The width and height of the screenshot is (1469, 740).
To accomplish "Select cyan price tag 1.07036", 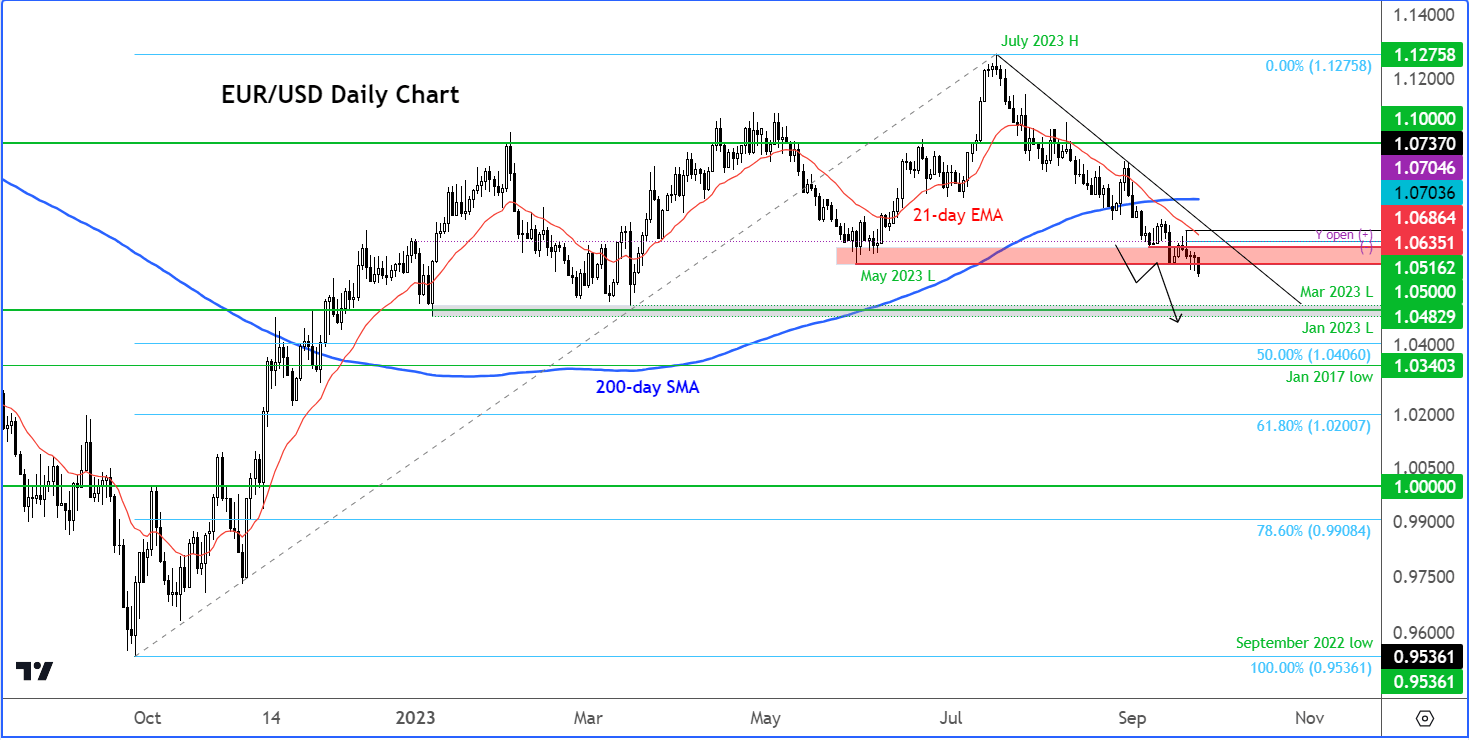I will coord(1421,193).
